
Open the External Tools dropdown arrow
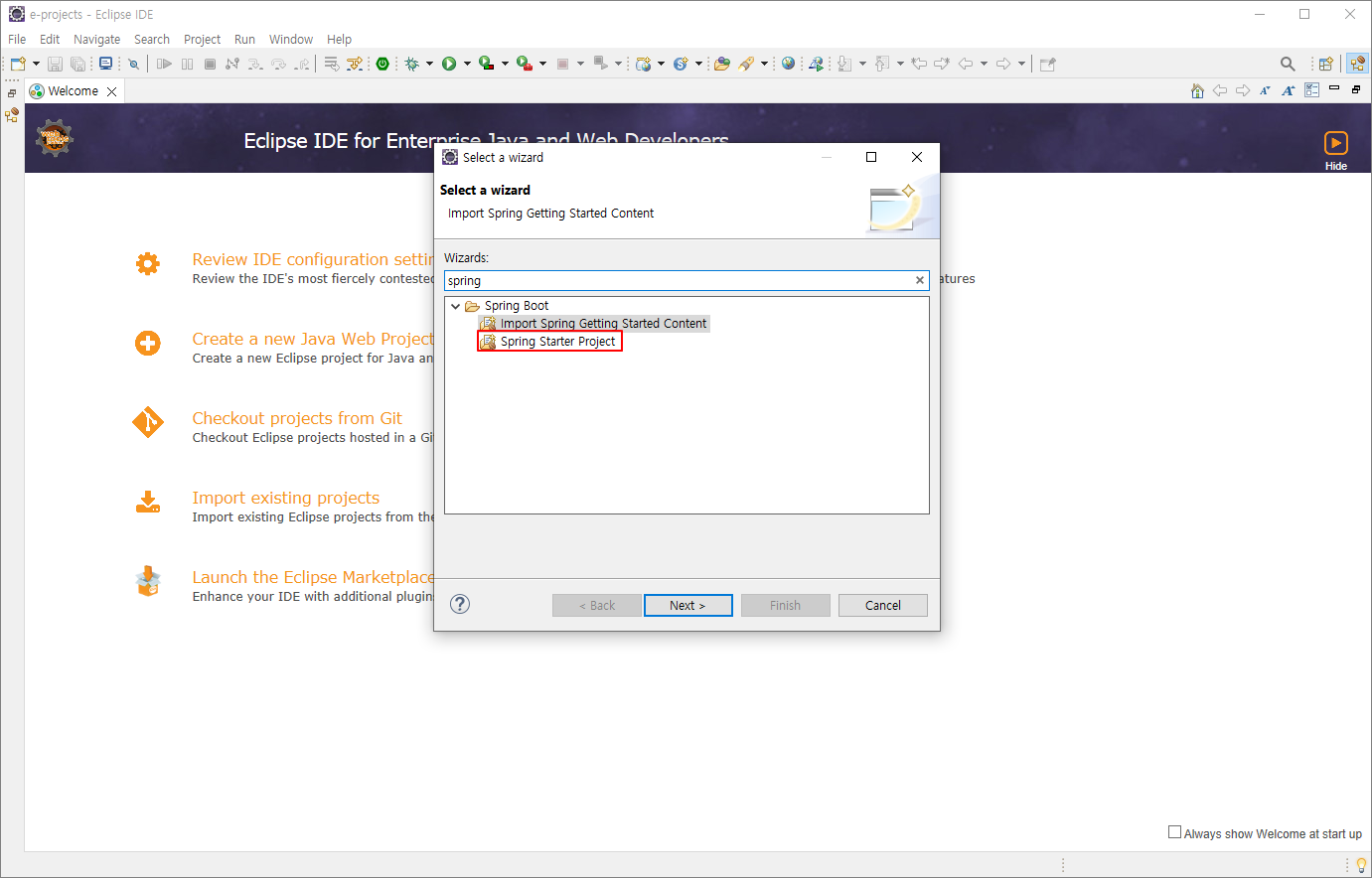542,64
